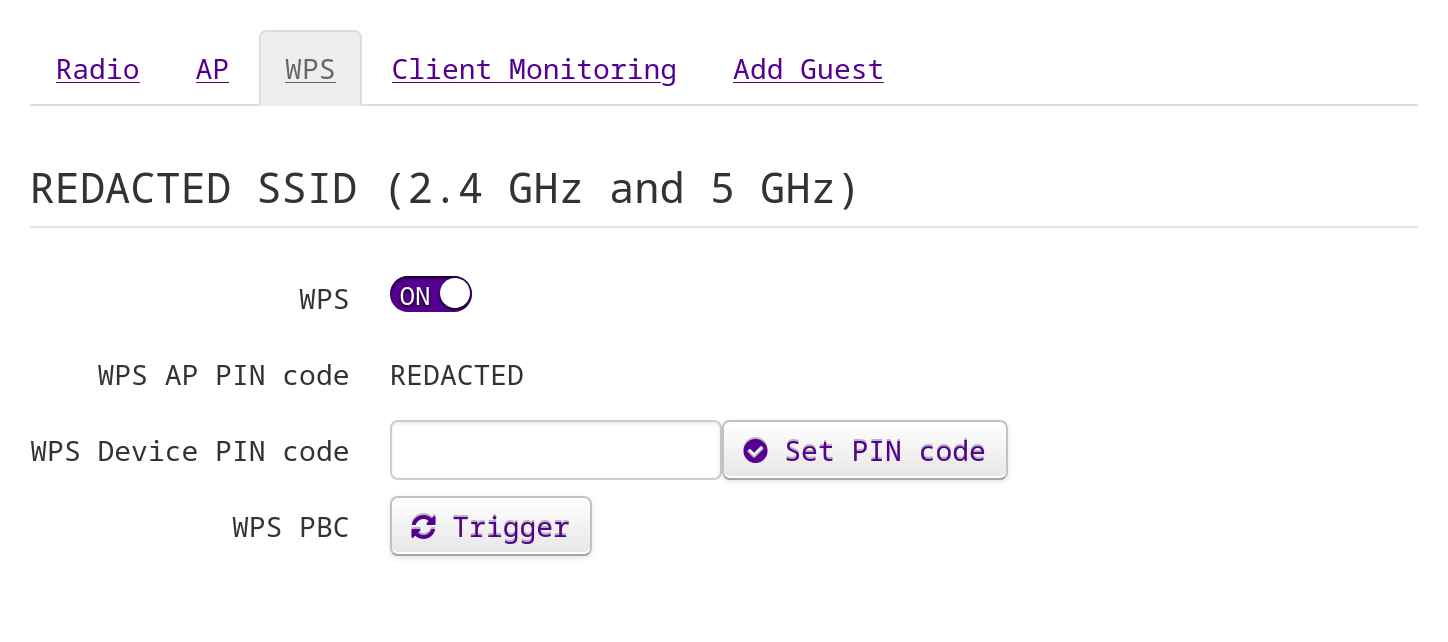Click the white knob of the WPS toggle
Screen dimensions: 1448x642
coord(455,294)
